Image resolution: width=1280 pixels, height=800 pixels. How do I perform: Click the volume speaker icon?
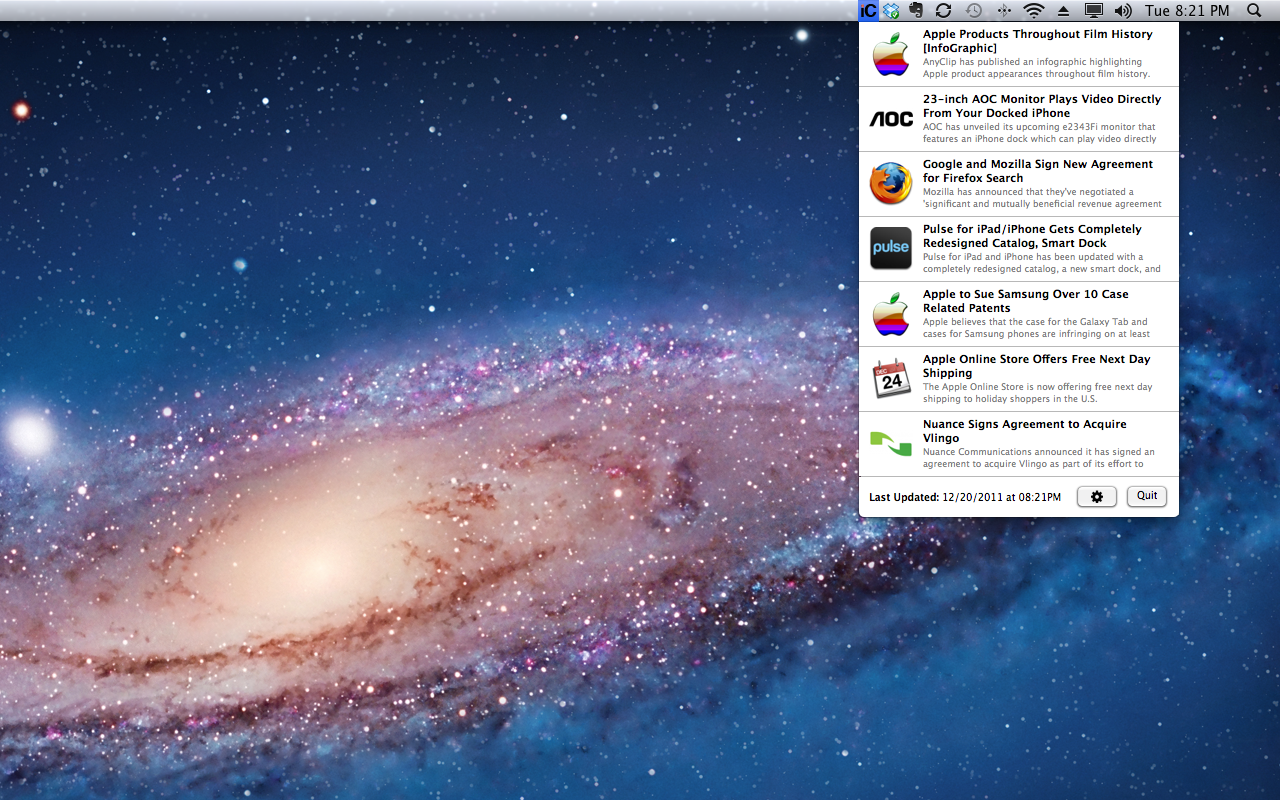1123,11
